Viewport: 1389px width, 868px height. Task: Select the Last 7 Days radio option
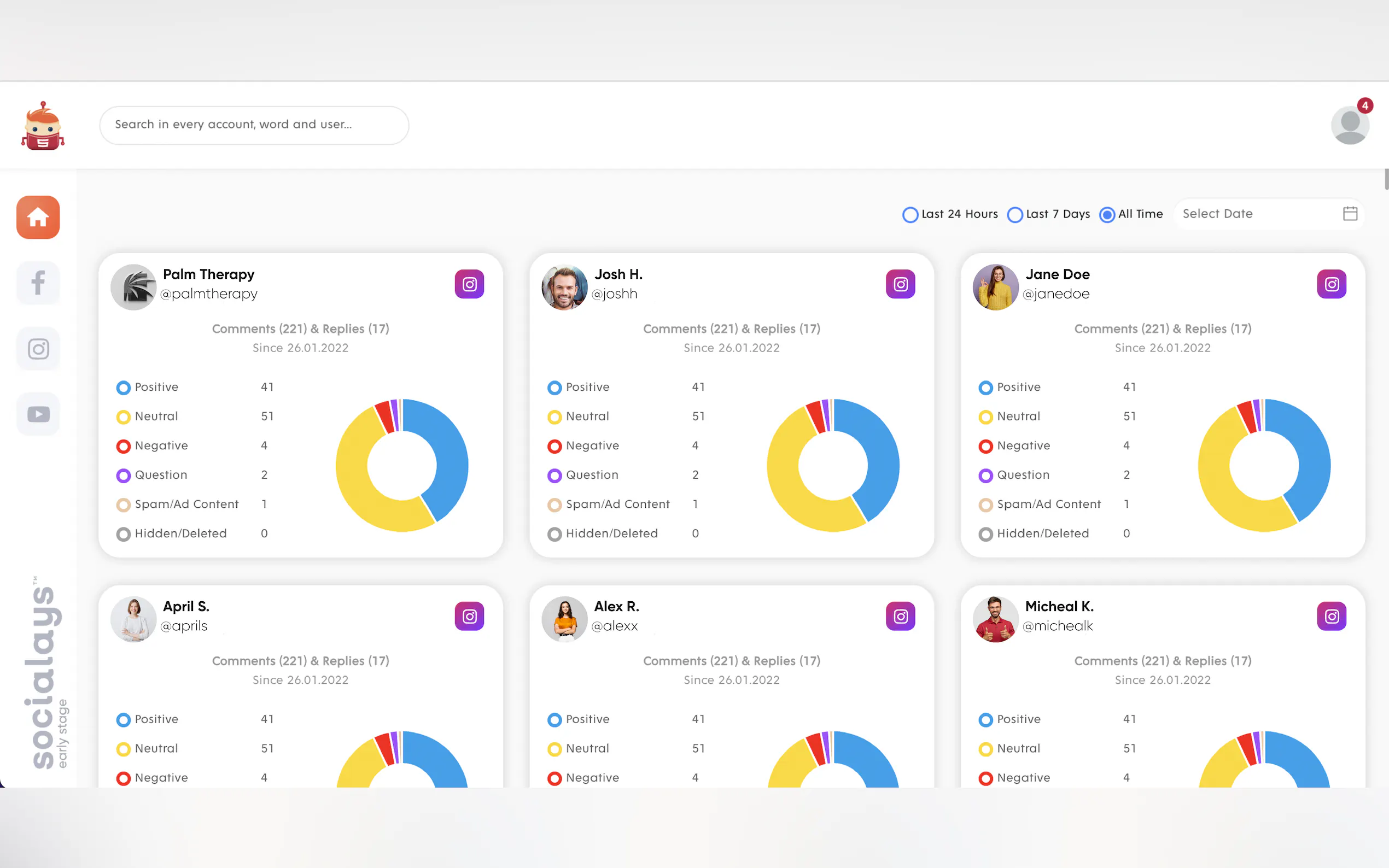[x=1015, y=215]
